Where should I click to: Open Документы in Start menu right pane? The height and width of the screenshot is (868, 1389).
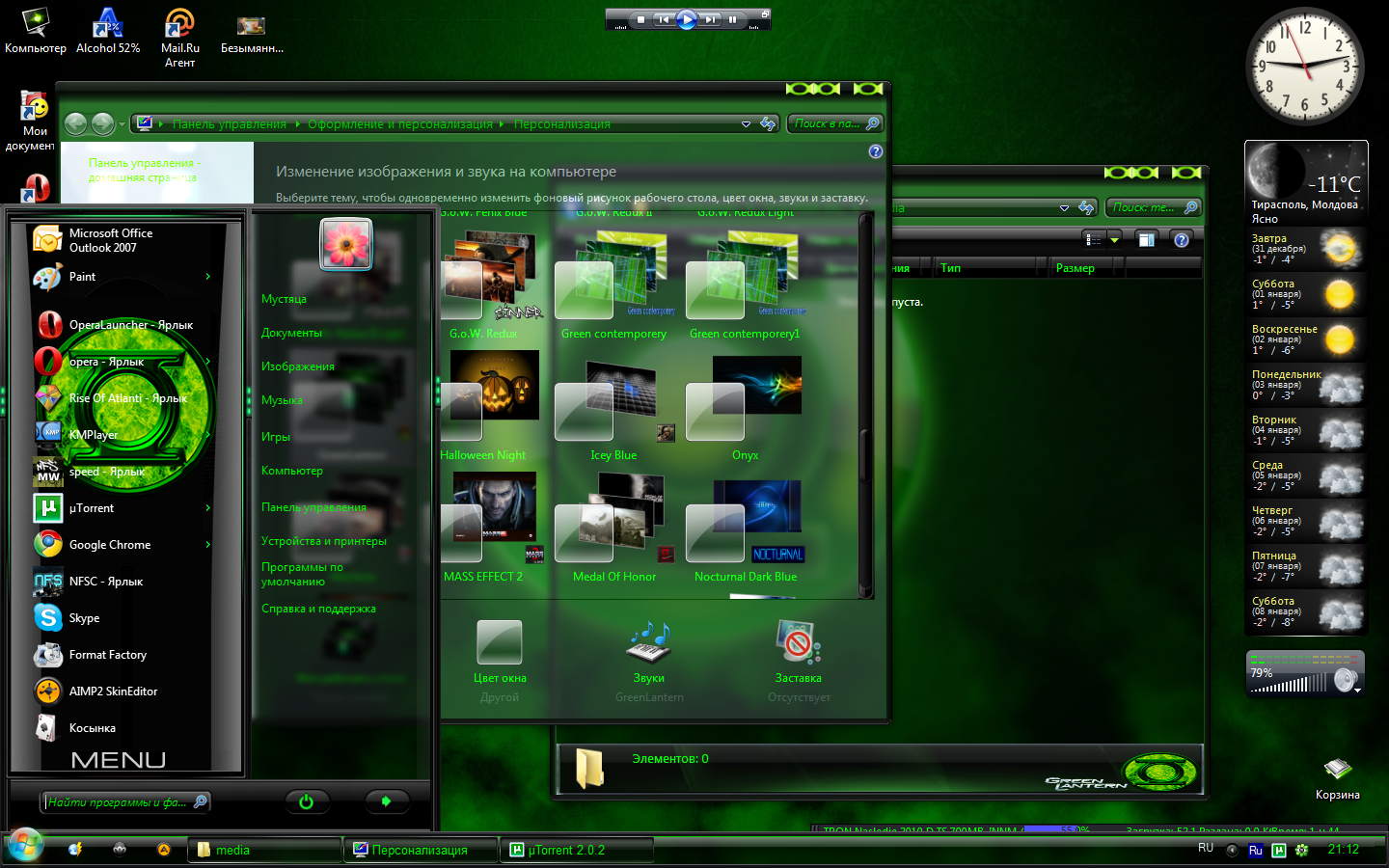tap(291, 333)
